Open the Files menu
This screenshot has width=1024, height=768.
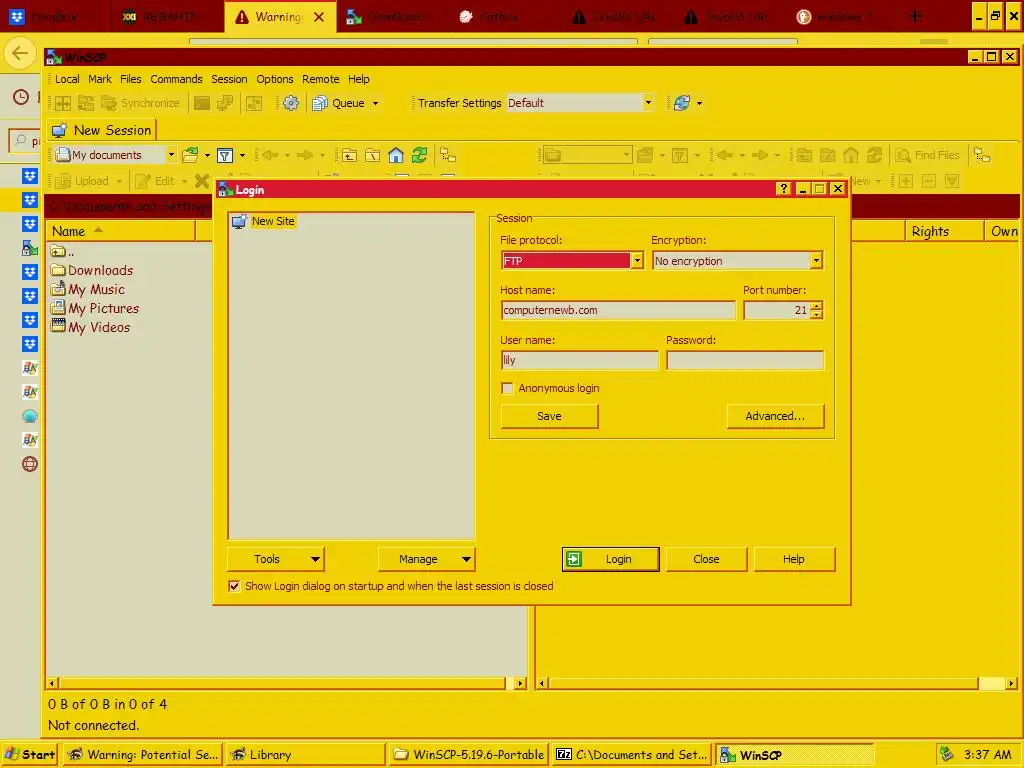(x=131, y=79)
